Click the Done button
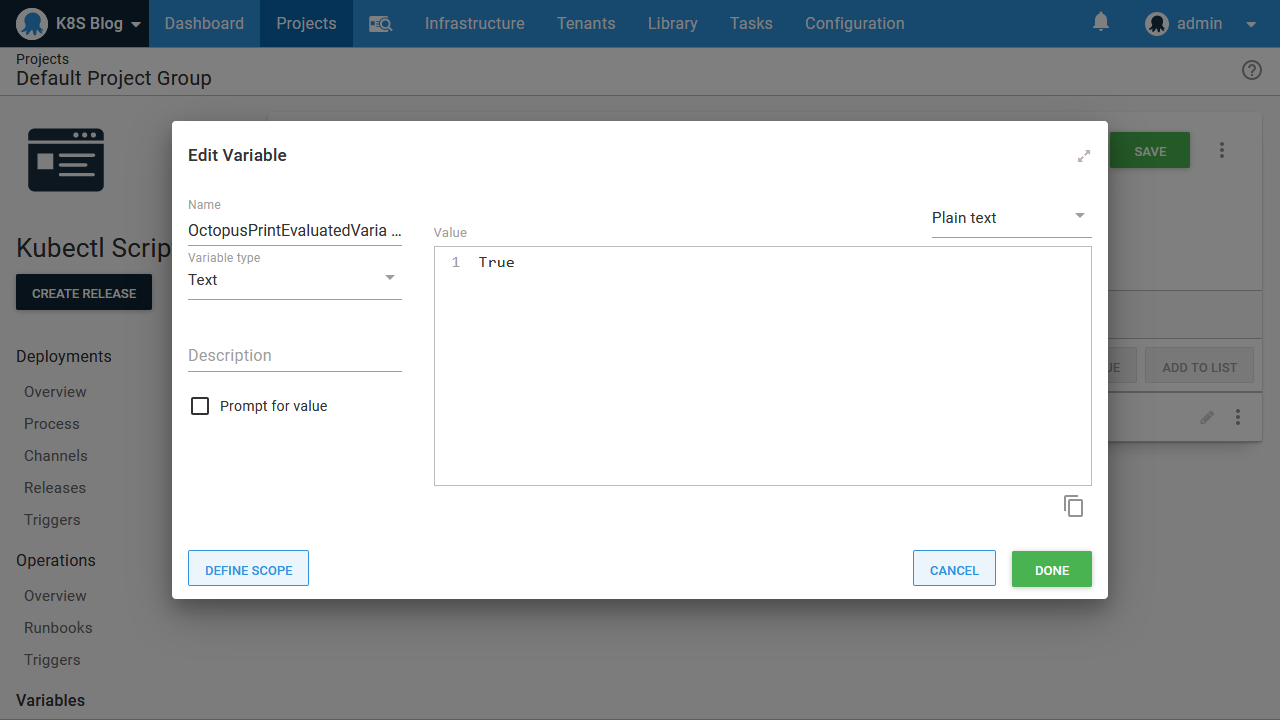The image size is (1280, 720). tap(1051, 569)
